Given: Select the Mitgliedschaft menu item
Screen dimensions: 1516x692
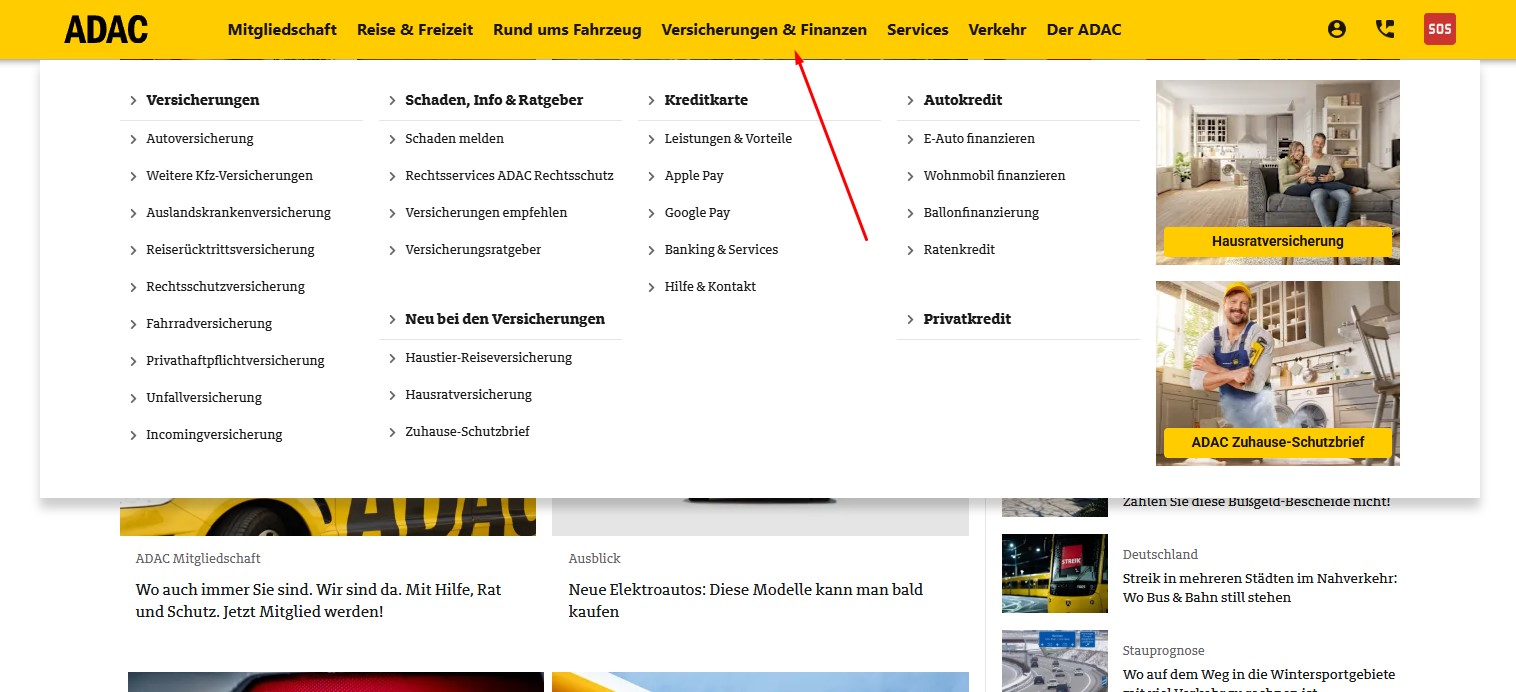Looking at the screenshot, I should 283,29.
